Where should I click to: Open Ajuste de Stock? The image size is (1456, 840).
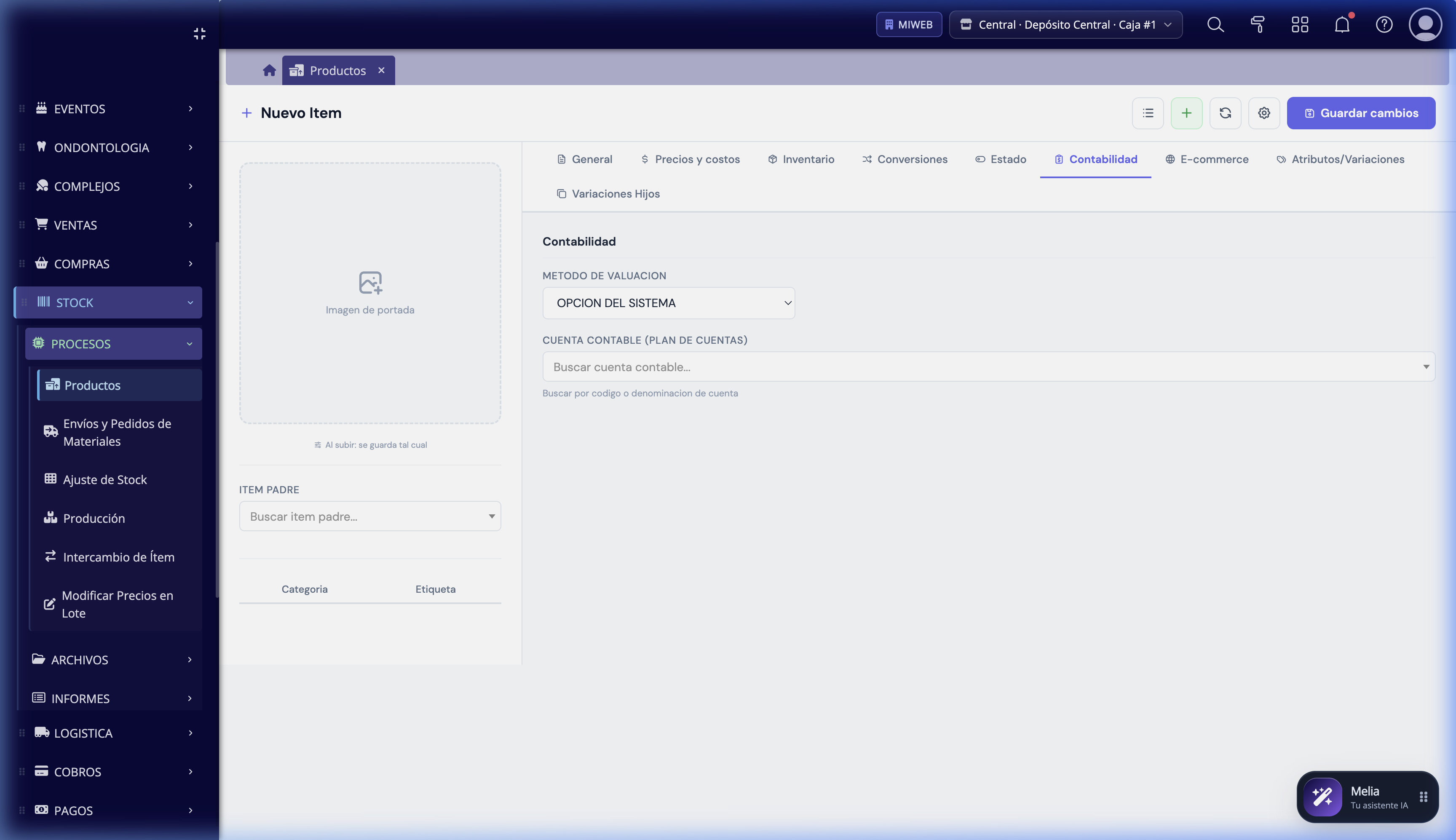tap(120, 479)
